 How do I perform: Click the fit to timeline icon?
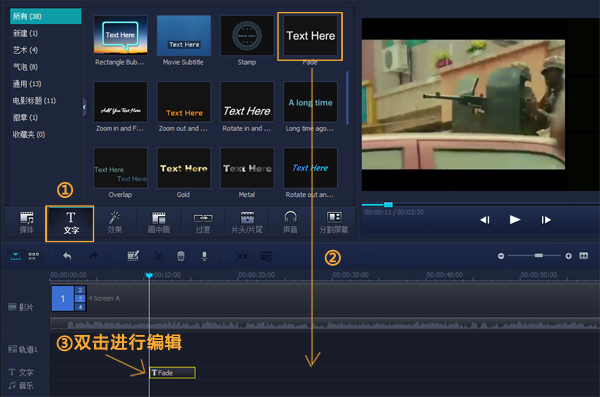584,255
